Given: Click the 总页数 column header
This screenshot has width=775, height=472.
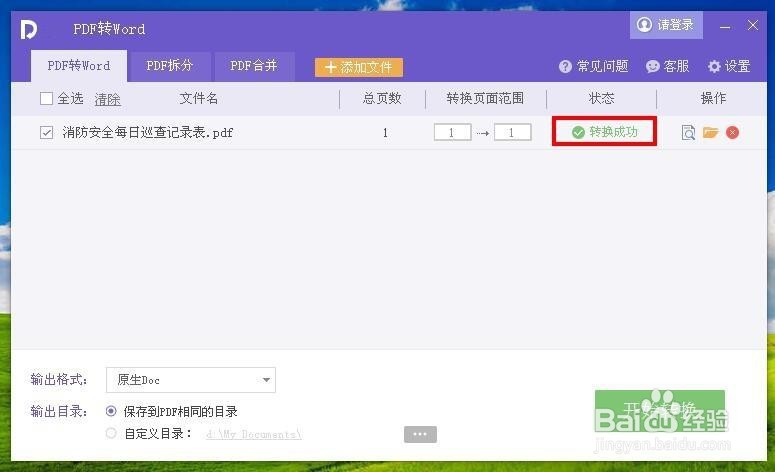Looking at the screenshot, I should [x=382, y=98].
